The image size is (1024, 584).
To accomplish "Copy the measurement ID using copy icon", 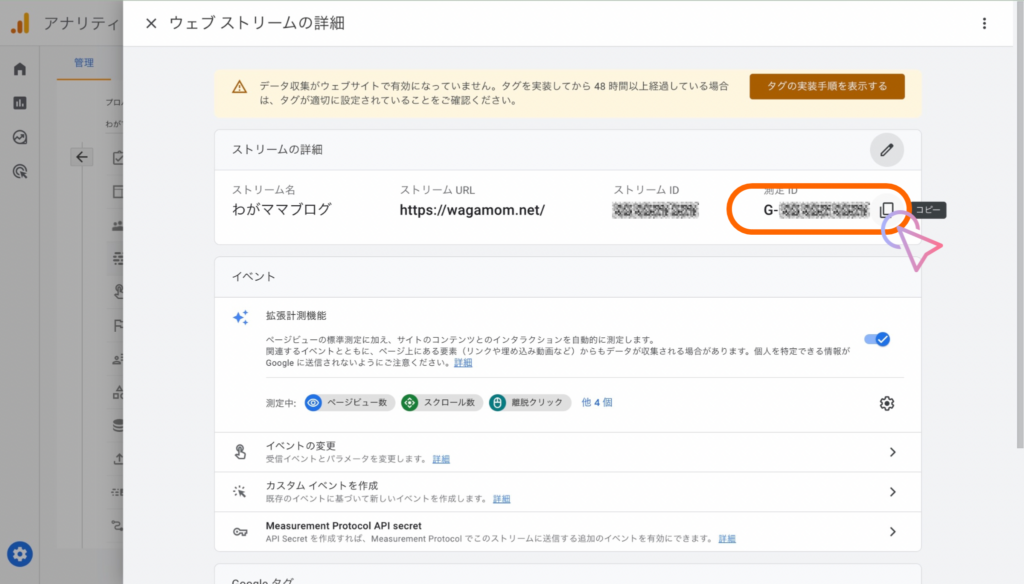I will tap(886, 210).
